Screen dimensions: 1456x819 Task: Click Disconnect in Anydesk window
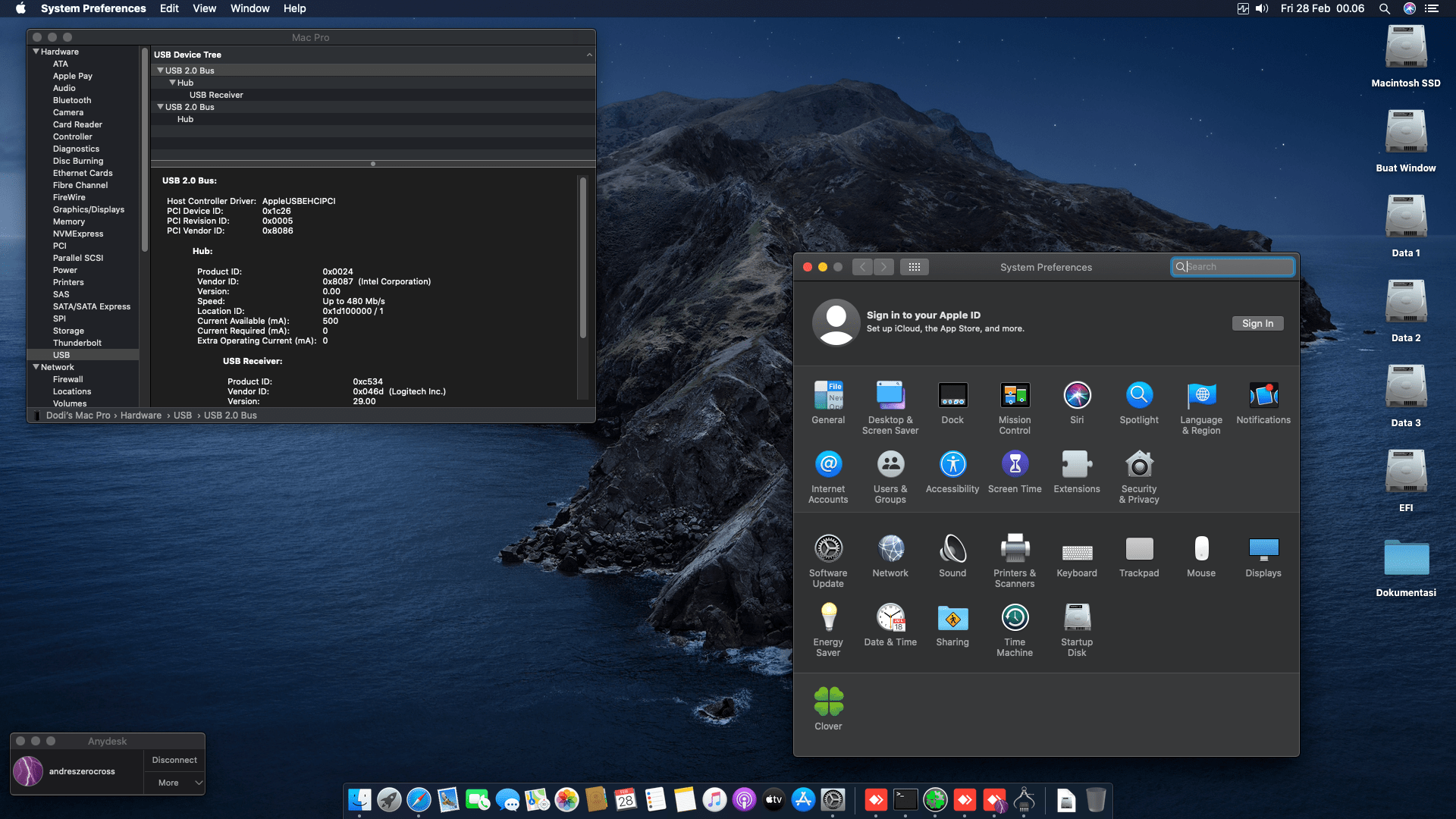tap(174, 760)
